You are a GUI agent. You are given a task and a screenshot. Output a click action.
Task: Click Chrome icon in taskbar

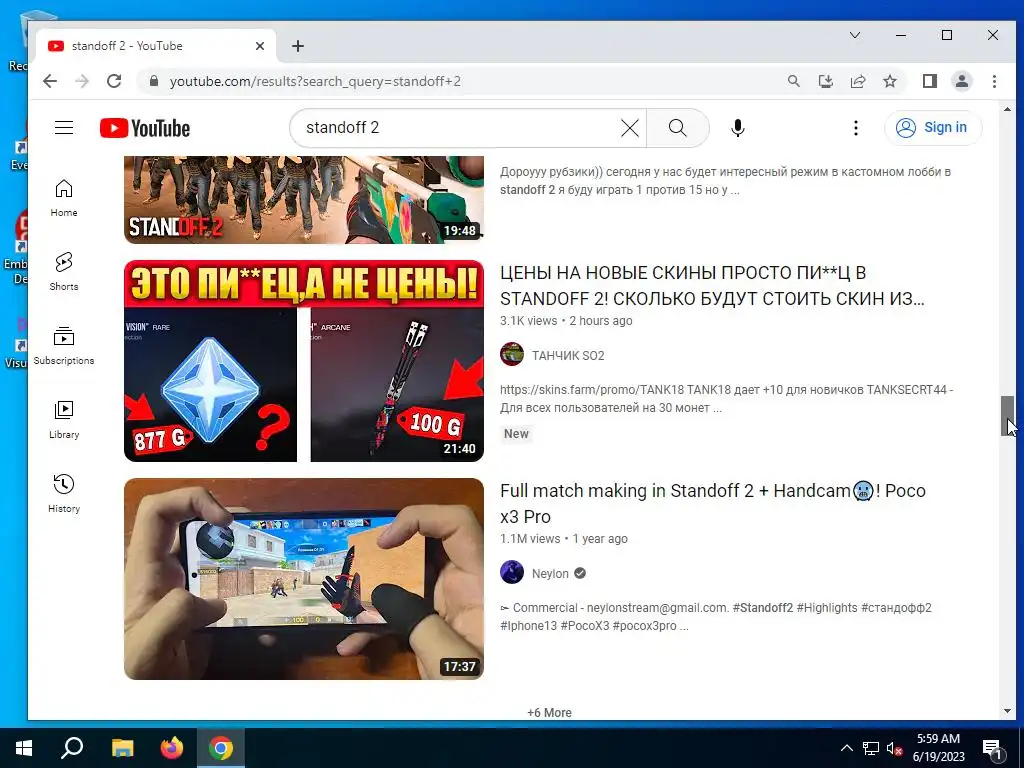(221, 748)
